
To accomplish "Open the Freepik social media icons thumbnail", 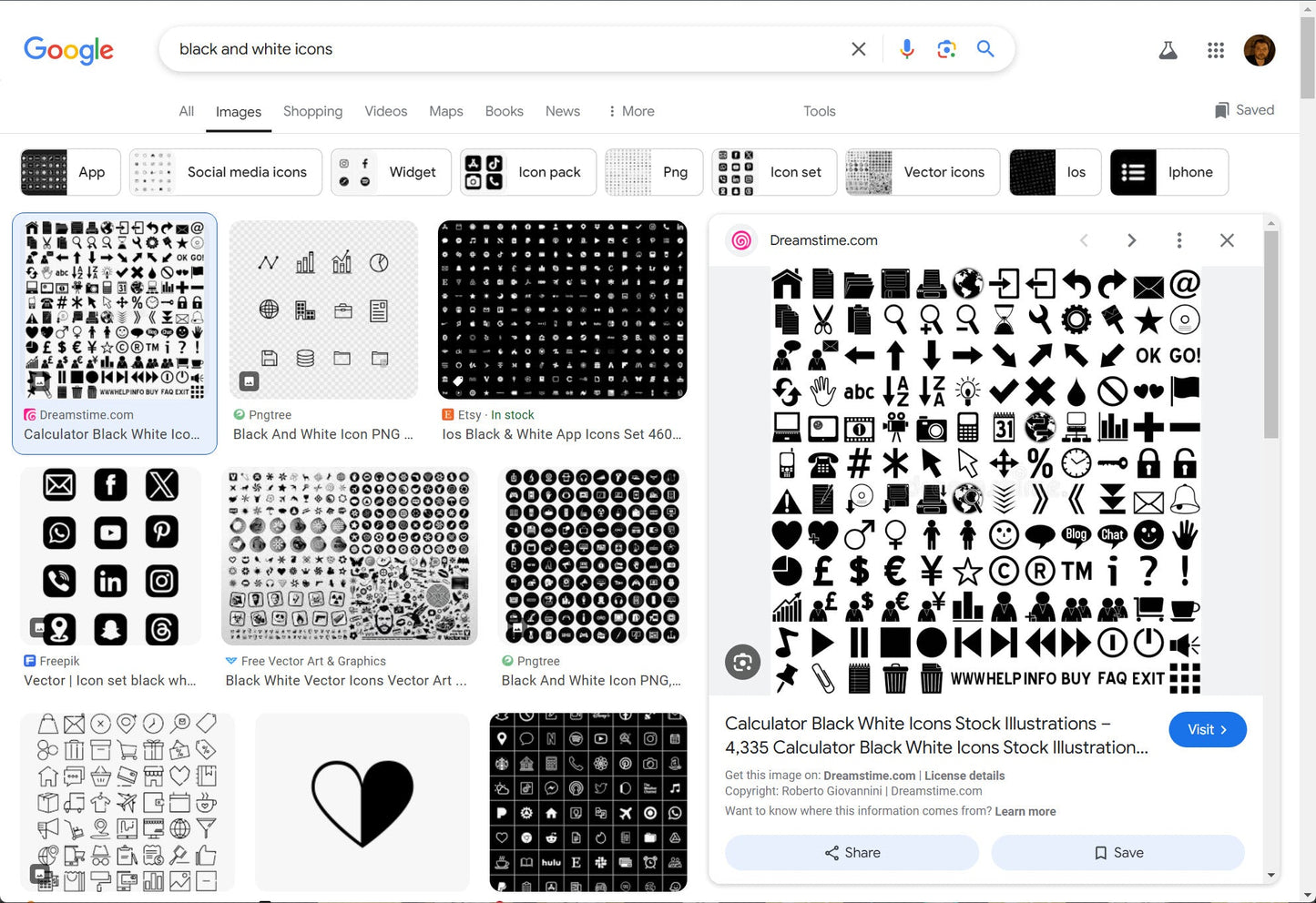I will pyautogui.click(x=111, y=556).
